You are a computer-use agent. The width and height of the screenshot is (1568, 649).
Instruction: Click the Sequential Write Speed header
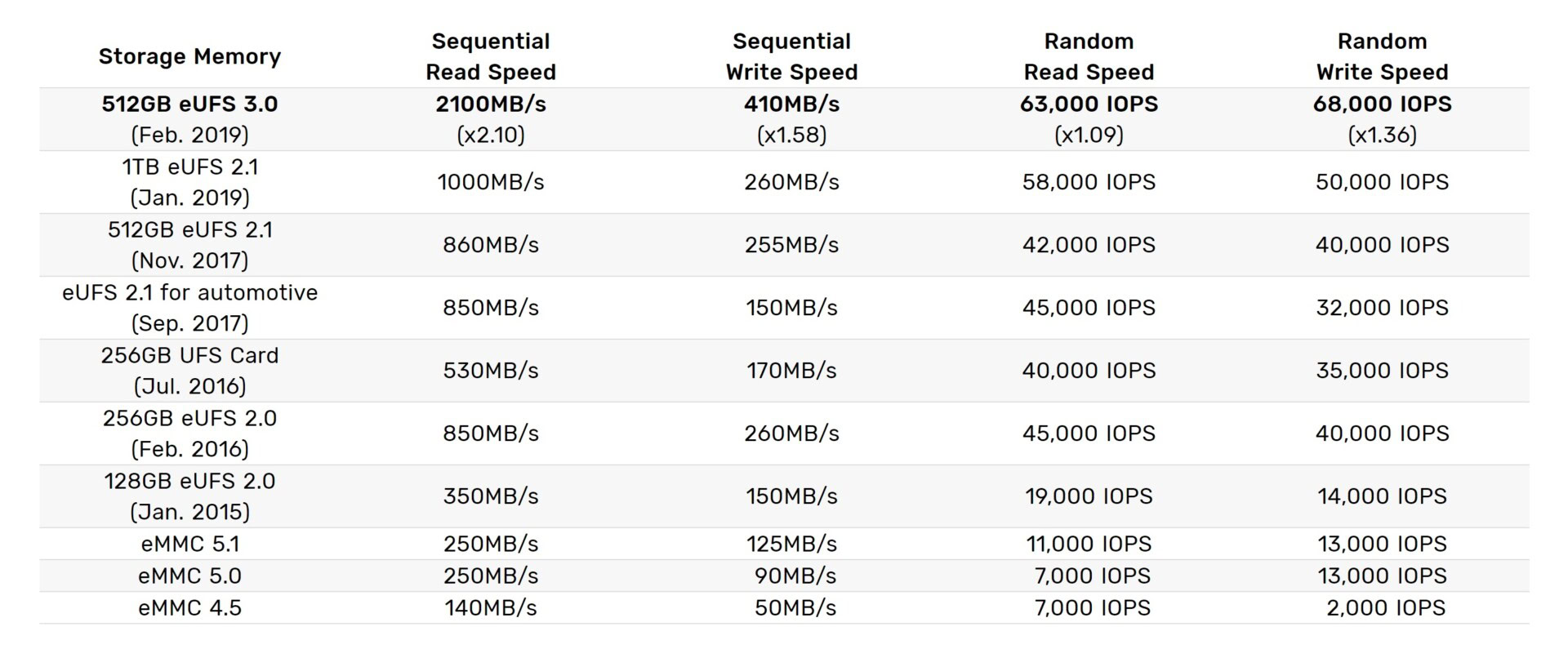tap(791, 56)
